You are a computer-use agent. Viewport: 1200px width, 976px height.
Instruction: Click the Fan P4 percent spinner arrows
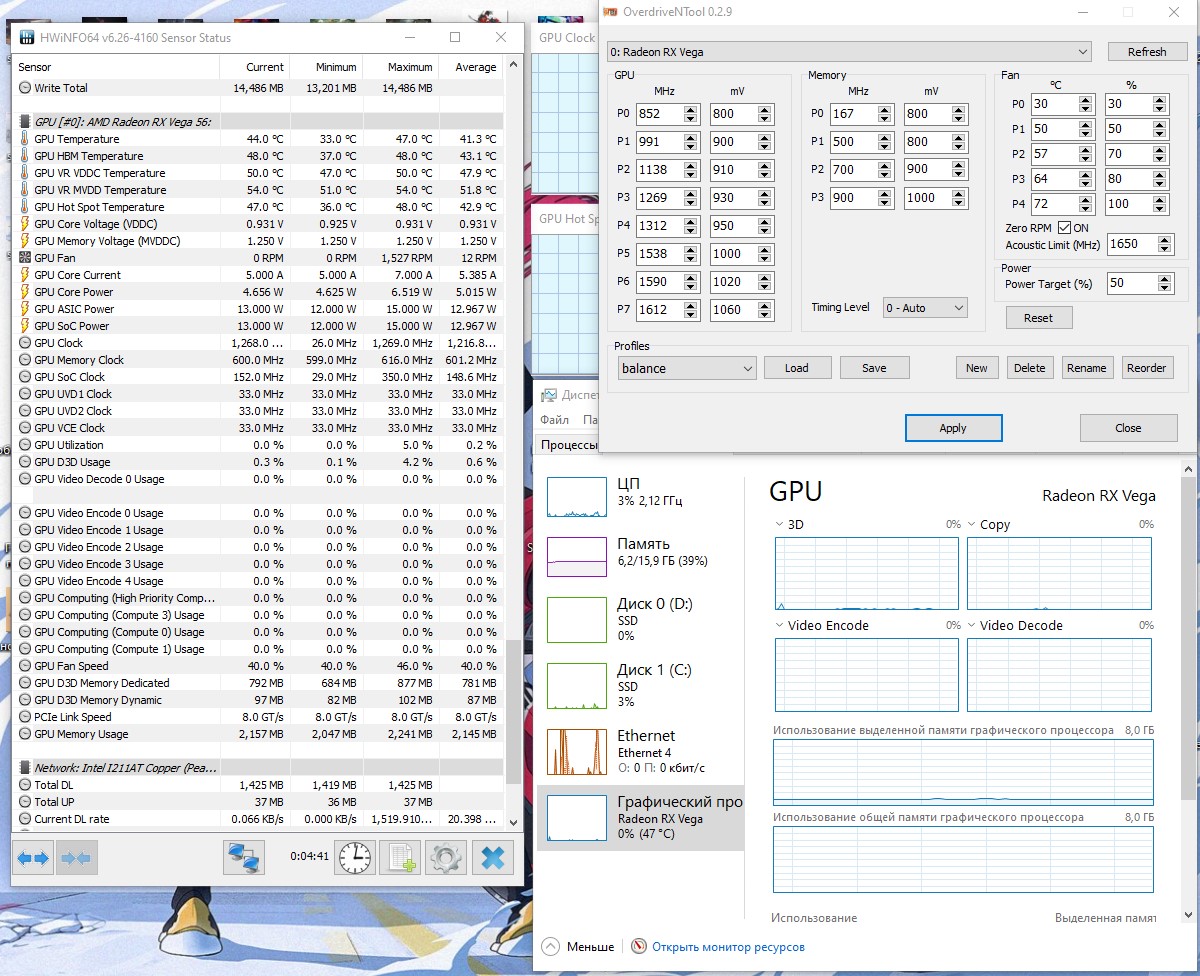(1160, 204)
